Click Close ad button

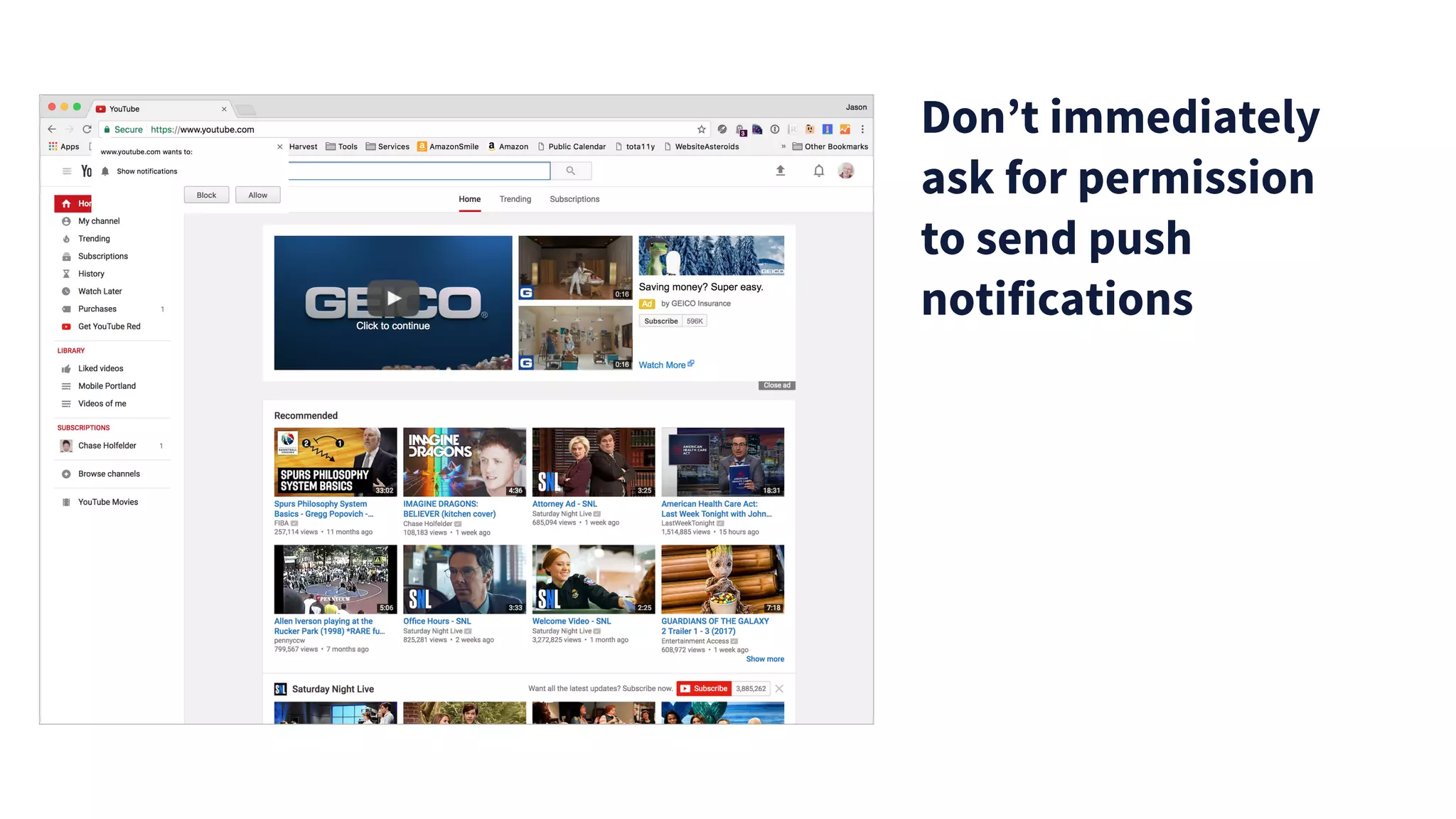pyautogui.click(x=776, y=385)
